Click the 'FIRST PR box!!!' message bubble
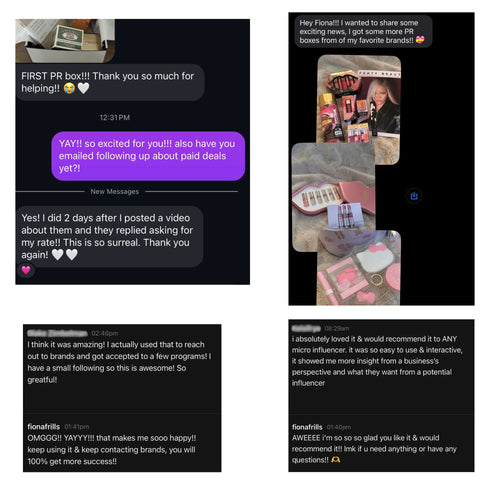 point(110,82)
